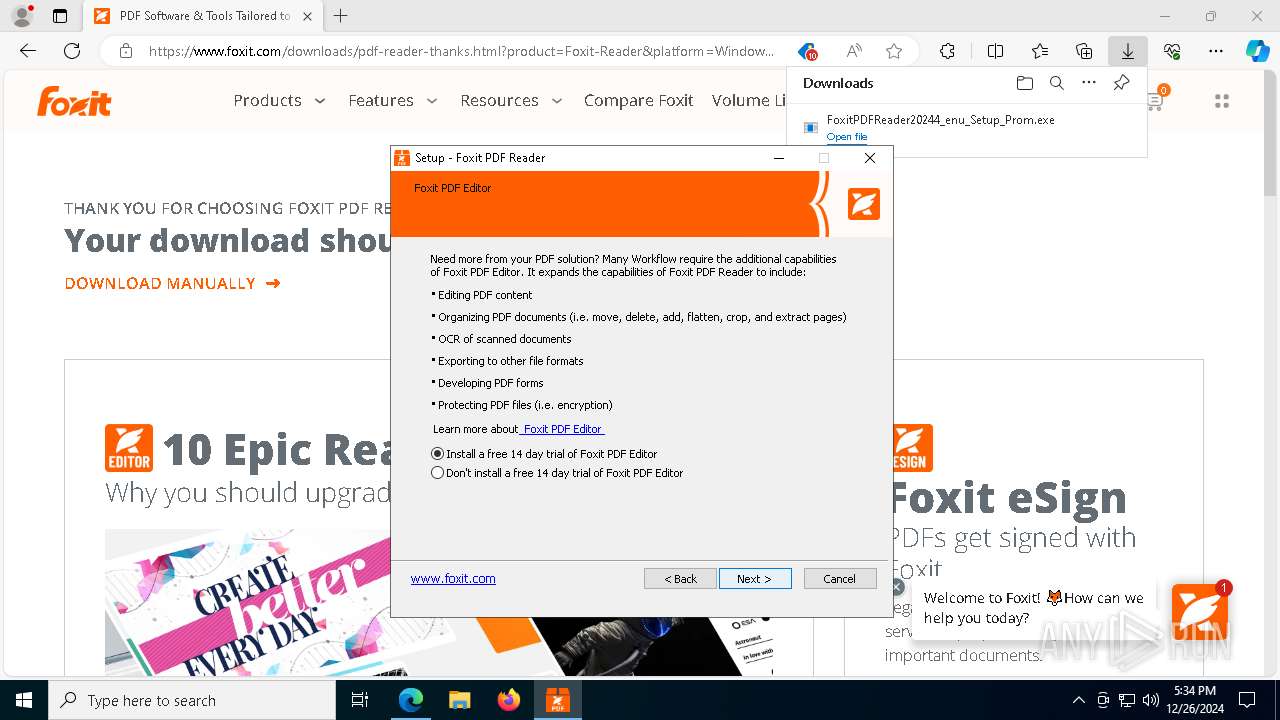
Task: Open Foxit apps grid icon
Action: pos(1221,101)
